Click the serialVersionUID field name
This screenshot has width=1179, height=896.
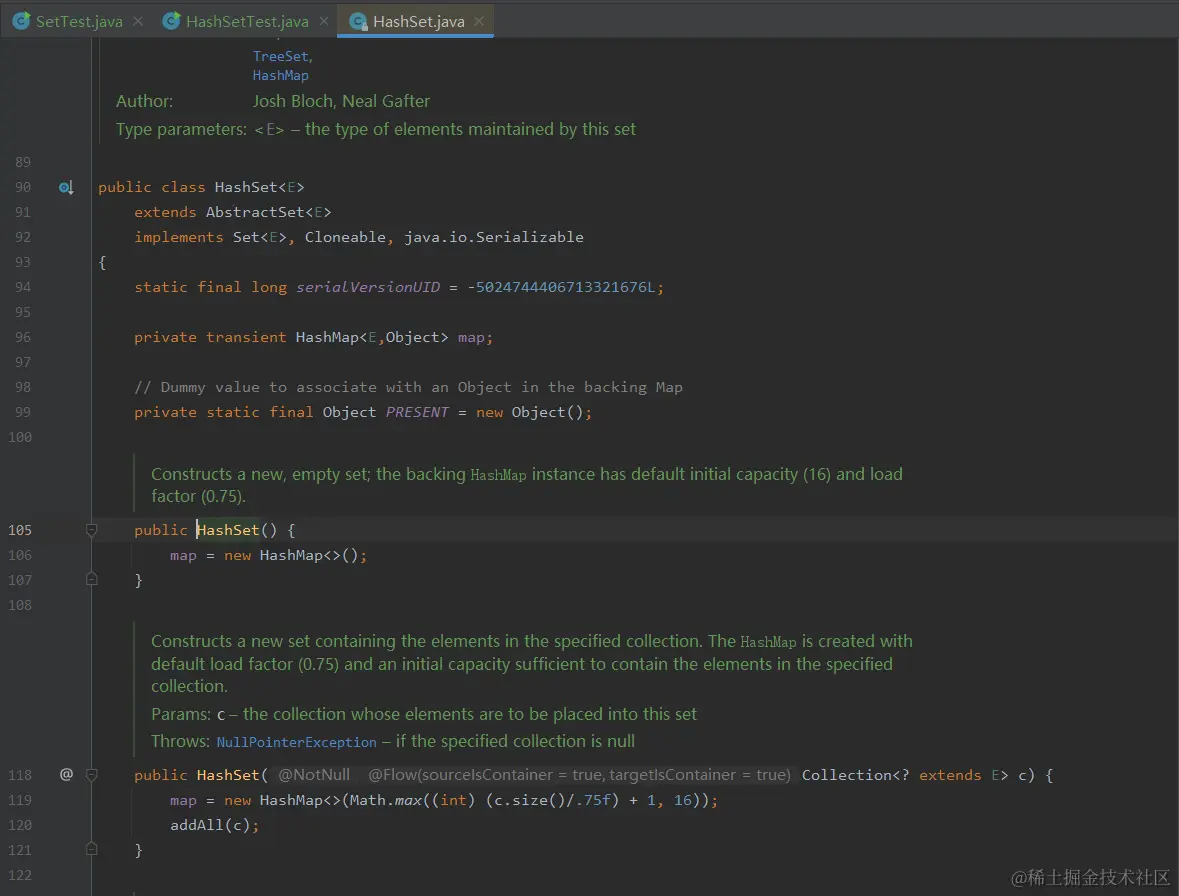pyautogui.click(x=368, y=287)
